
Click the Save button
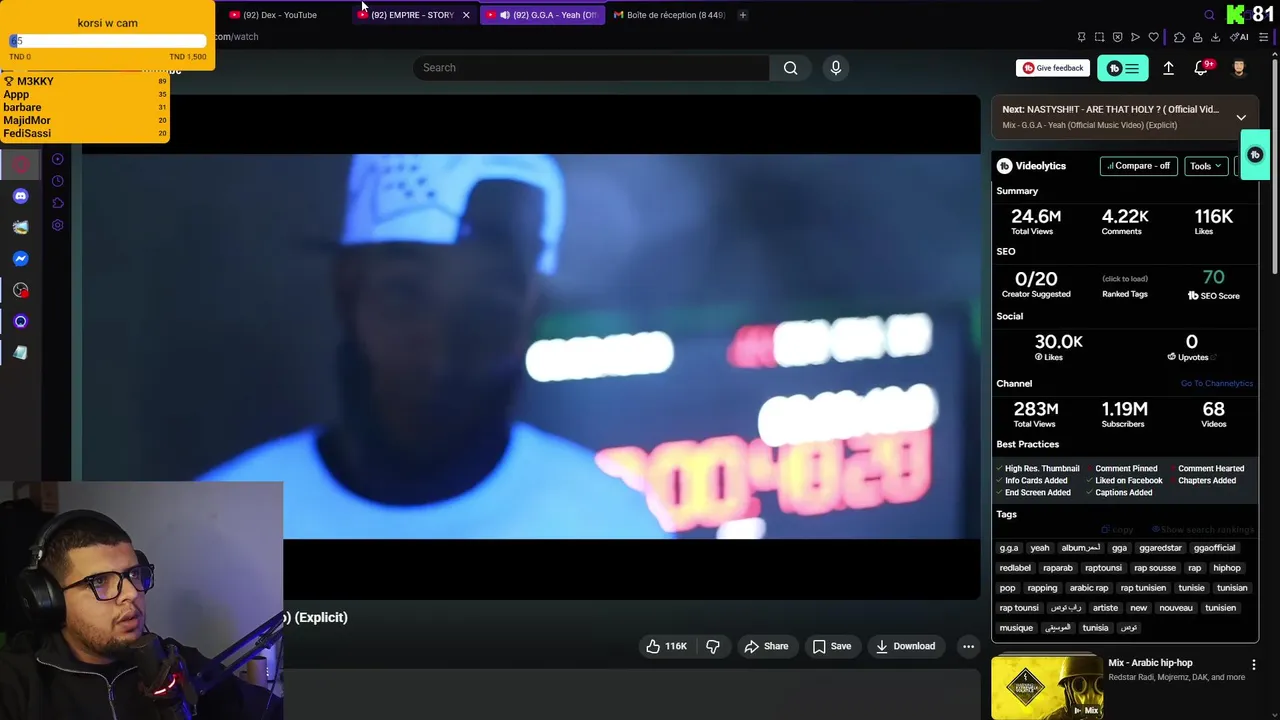[x=831, y=646]
